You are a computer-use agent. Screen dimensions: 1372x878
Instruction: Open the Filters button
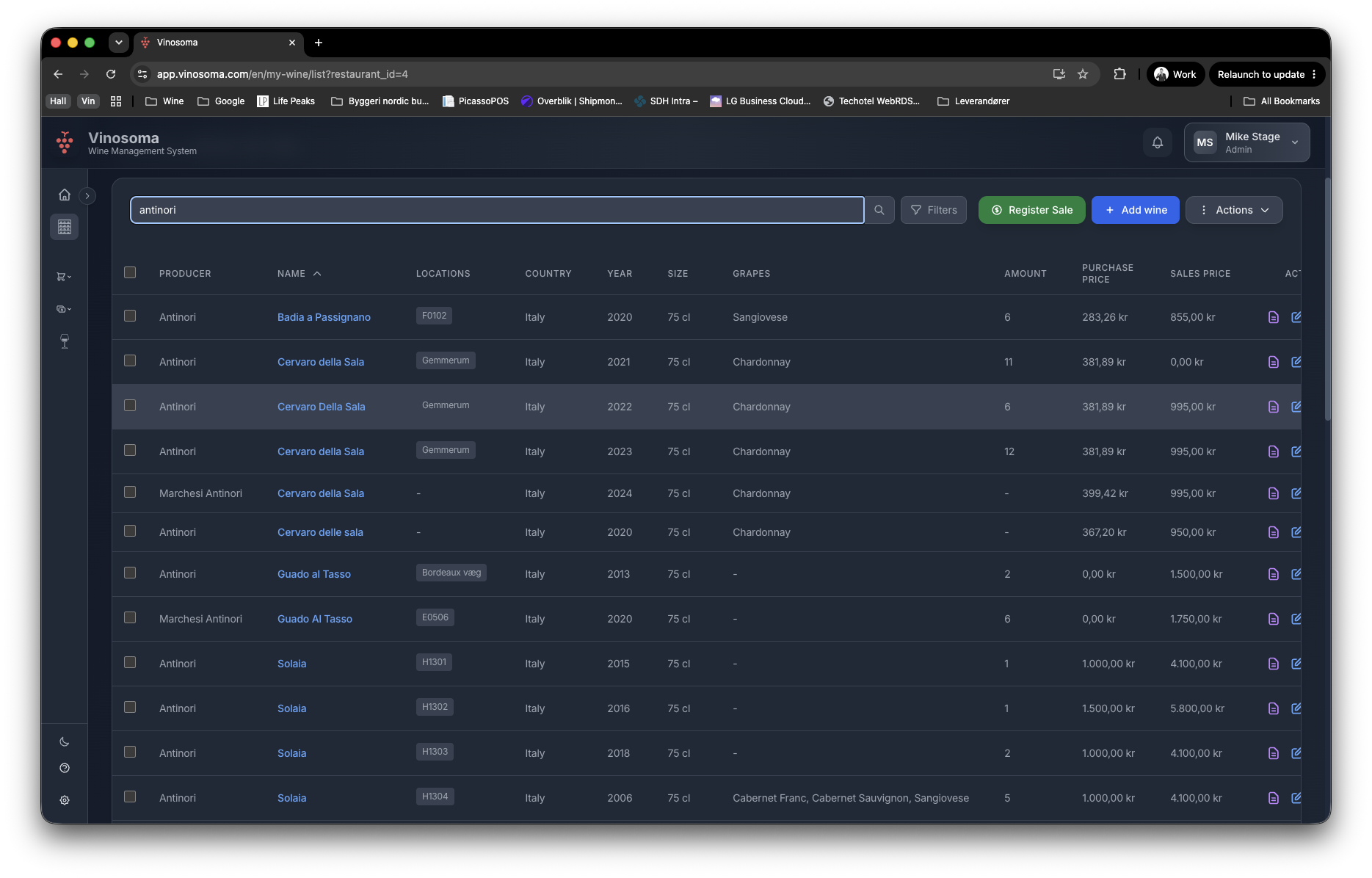point(934,210)
